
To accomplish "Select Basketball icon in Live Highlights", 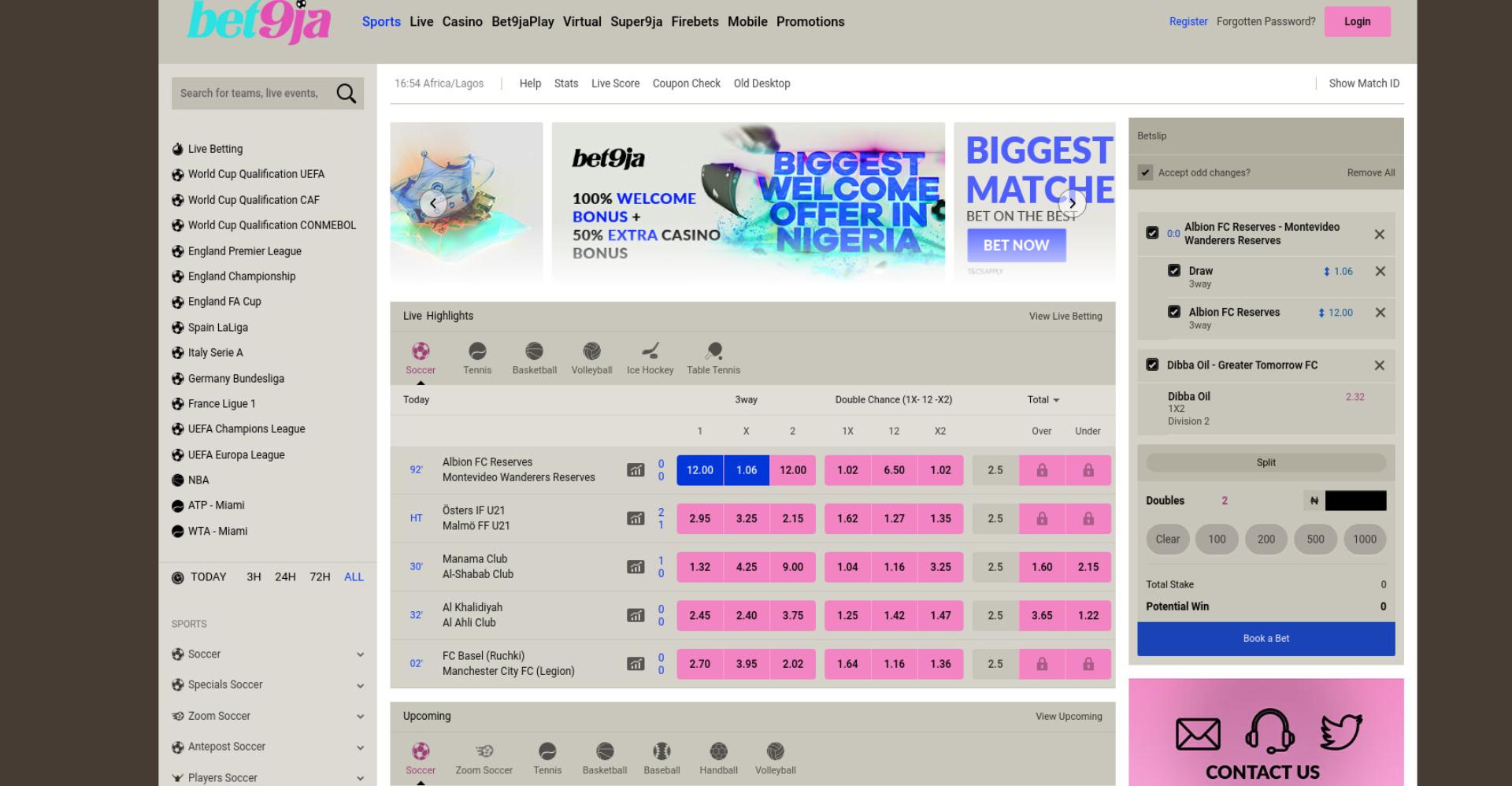I will pos(534,351).
